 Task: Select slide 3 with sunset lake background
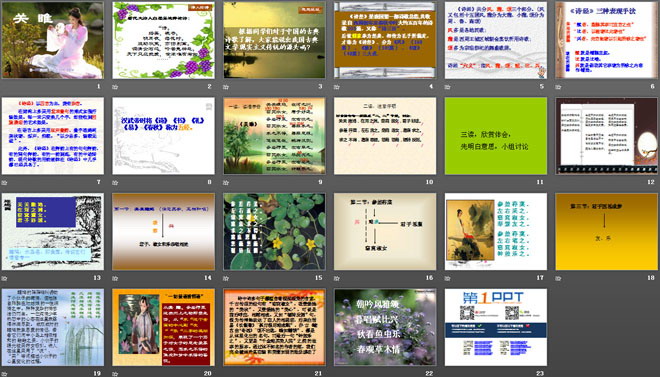click(x=274, y=40)
